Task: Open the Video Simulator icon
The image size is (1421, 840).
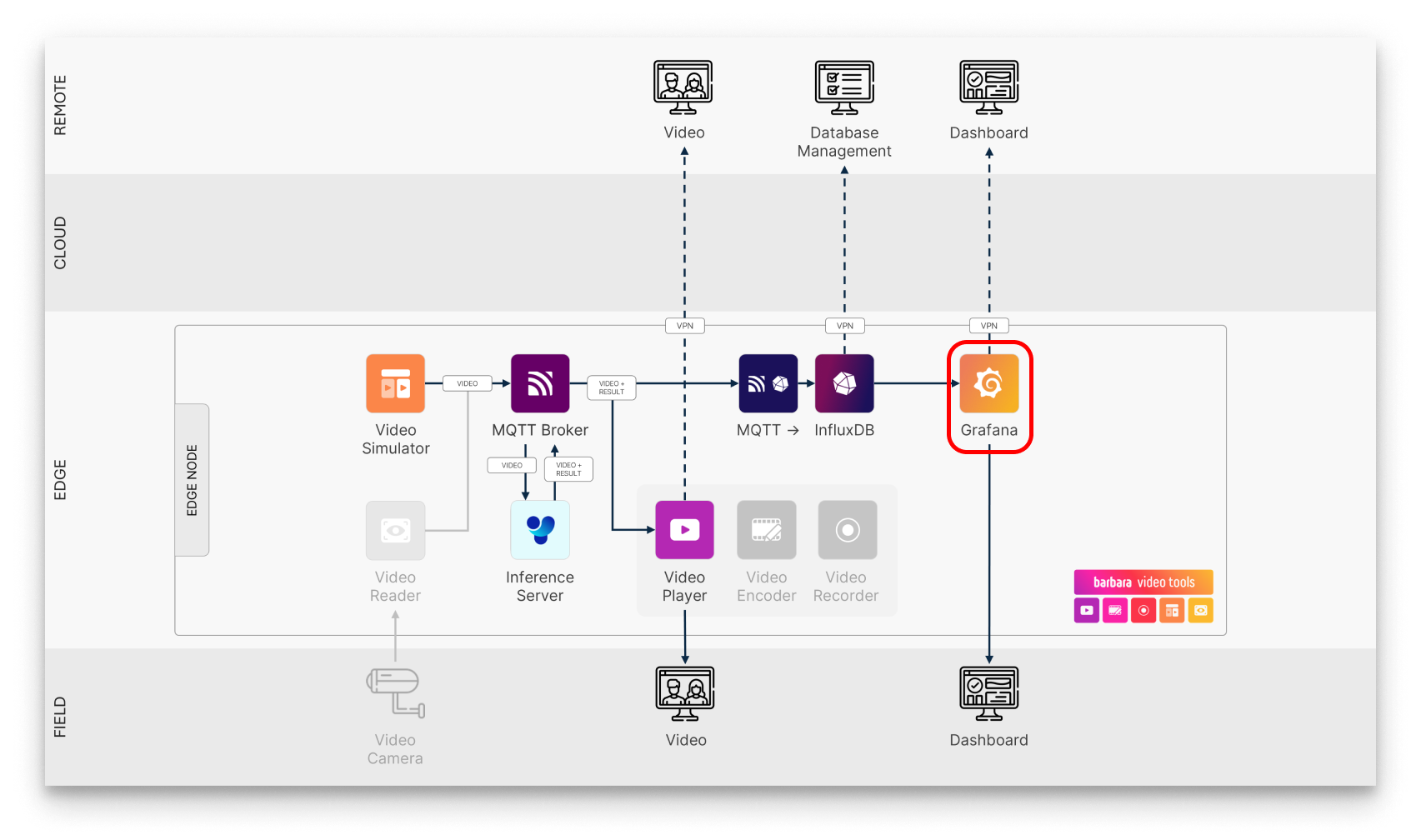Action: [395, 382]
